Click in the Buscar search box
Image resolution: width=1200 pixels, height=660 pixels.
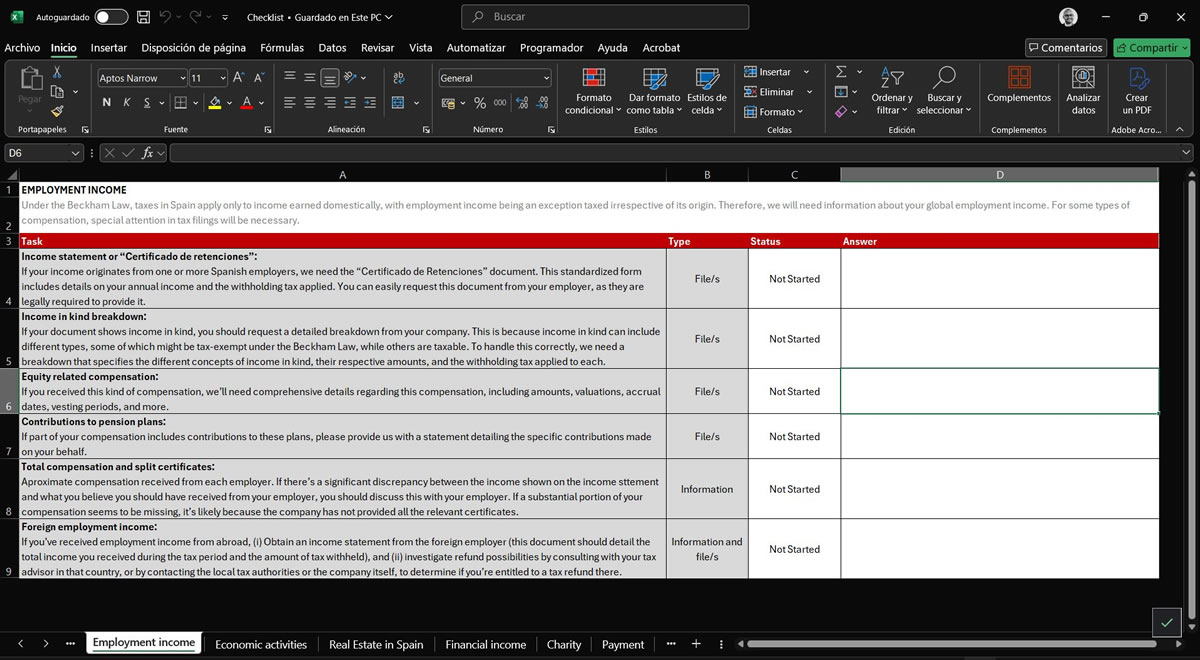tap(605, 17)
